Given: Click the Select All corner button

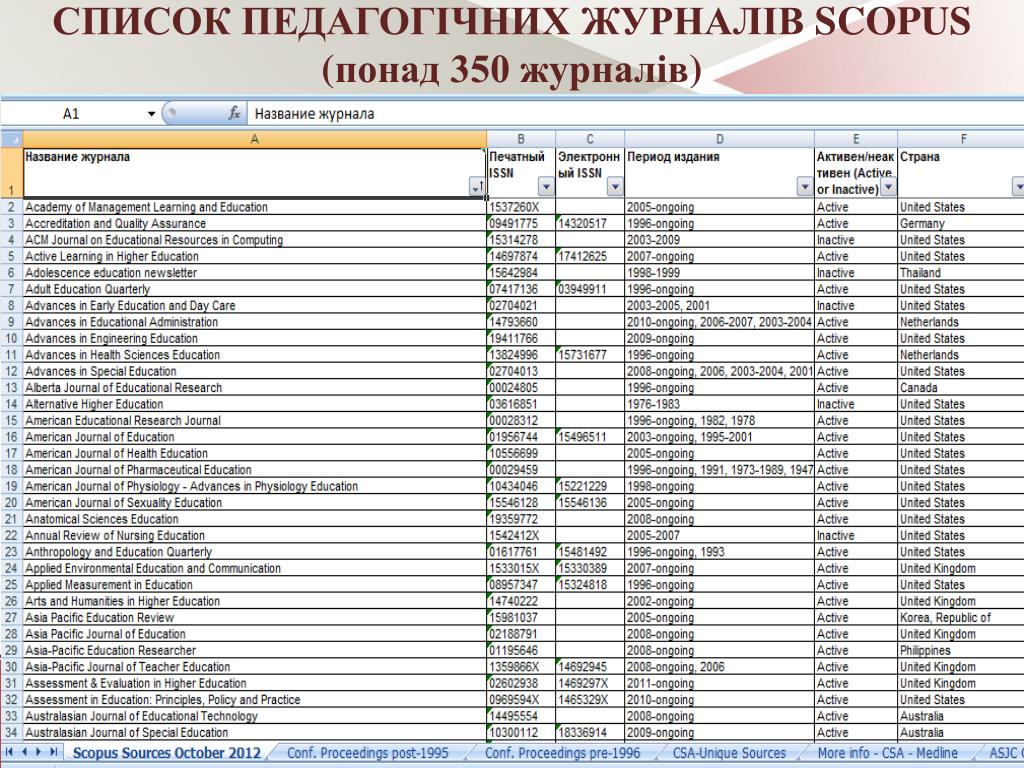Looking at the screenshot, I should pos(11,138).
